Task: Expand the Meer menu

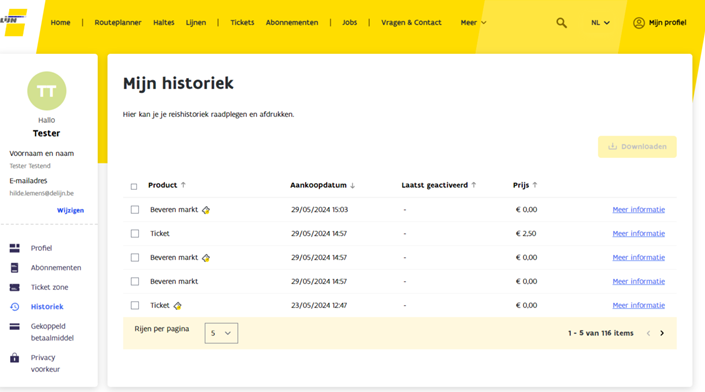Action: pyautogui.click(x=473, y=22)
